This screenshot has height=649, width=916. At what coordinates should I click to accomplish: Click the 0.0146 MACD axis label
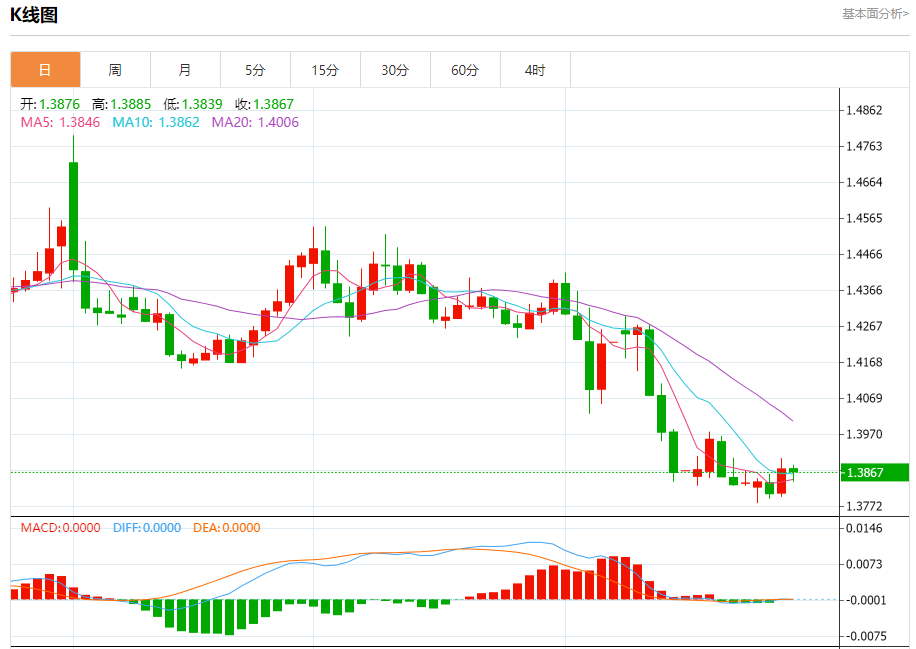[x=865, y=528]
